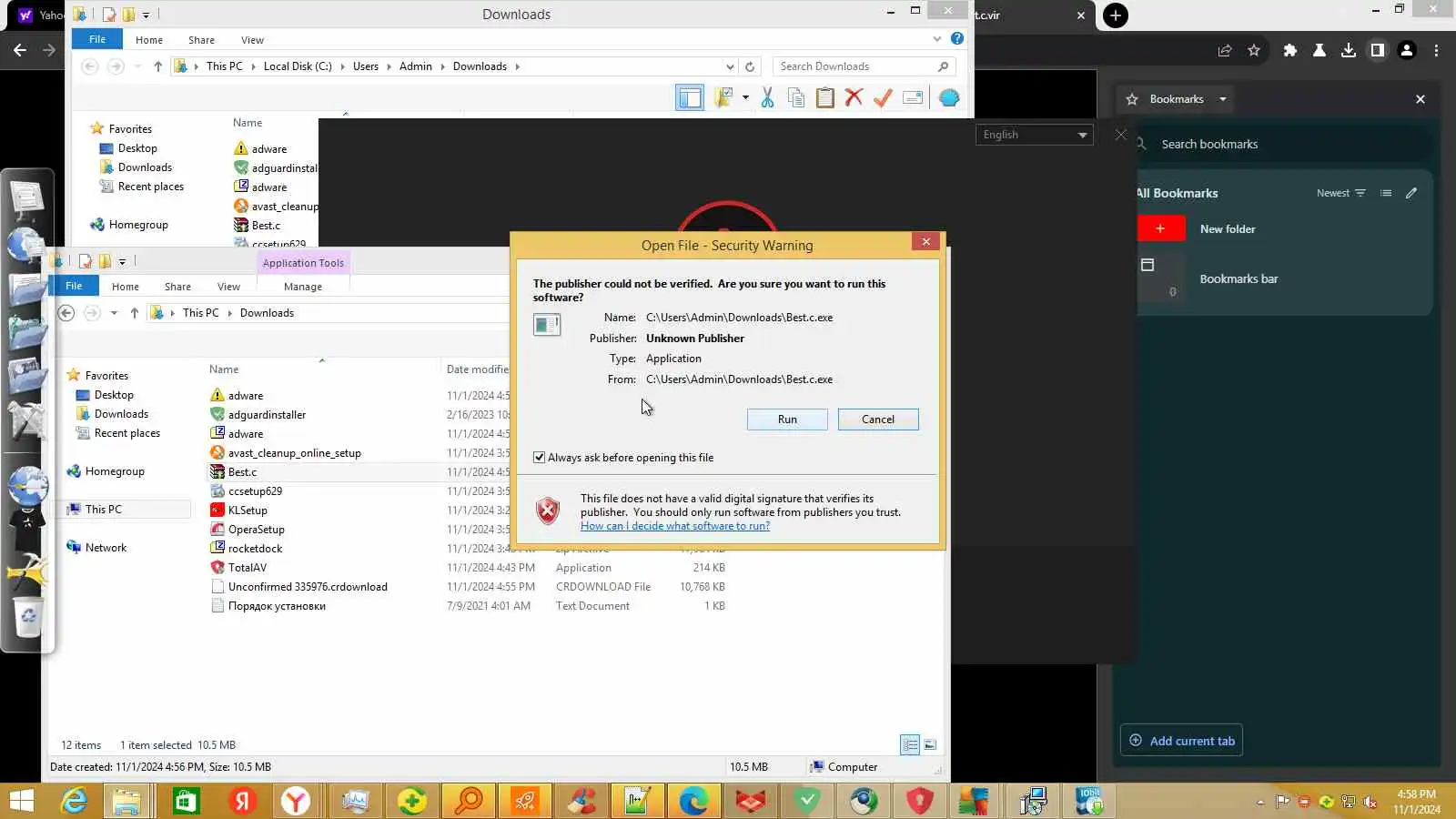Toggle the preview pane layout icon in Explorer toolbar
The image size is (1456, 819).
coord(690,98)
